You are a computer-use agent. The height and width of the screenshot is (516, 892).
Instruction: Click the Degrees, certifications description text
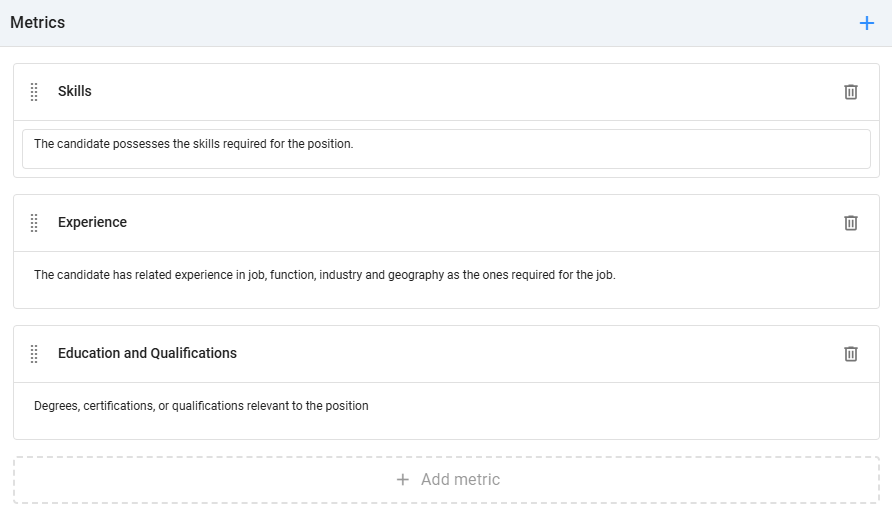pos(201,406)
